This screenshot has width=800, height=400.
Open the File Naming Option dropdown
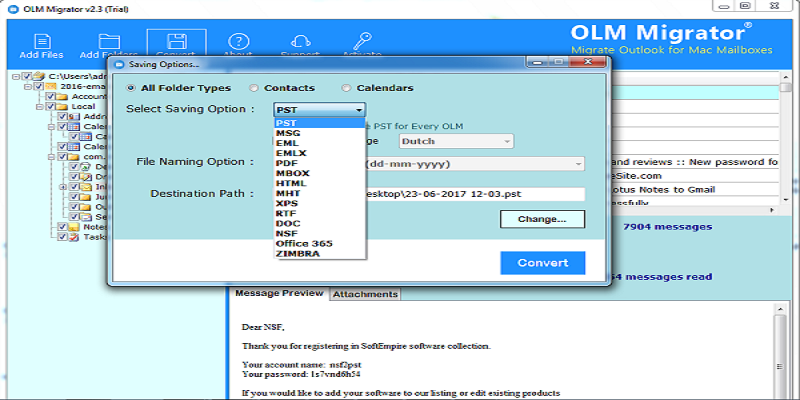click(475, 164)
